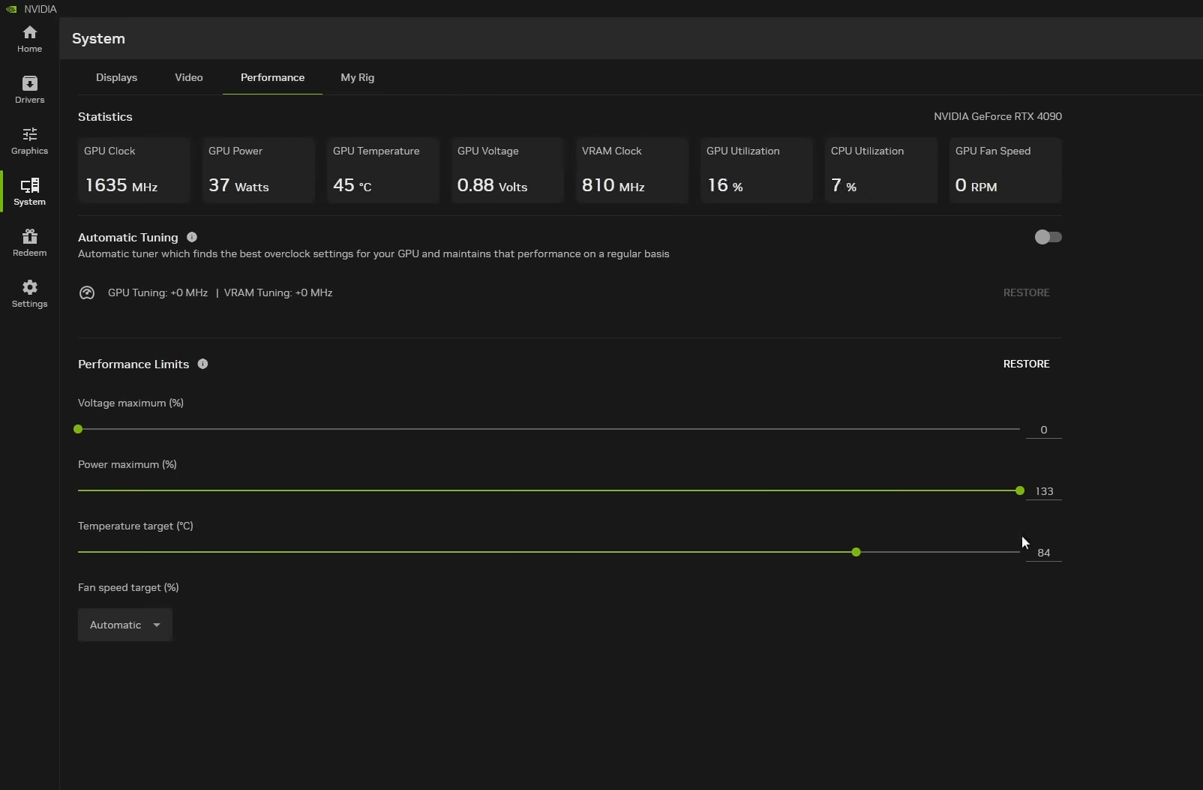
Task: Click the GPU tuning speedometer icon
Action: 87,293
